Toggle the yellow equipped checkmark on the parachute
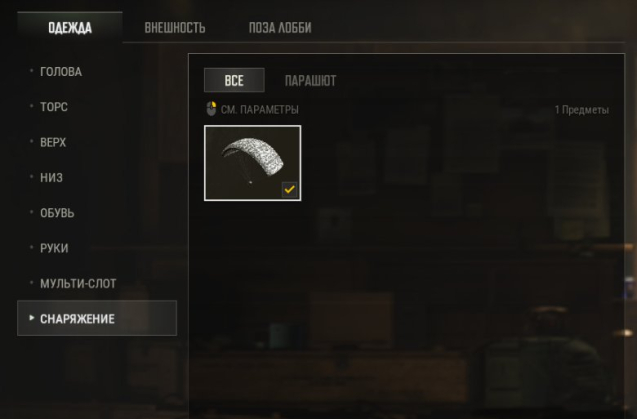The width and height of the screenshot is (637, 419). pos(289,189)
